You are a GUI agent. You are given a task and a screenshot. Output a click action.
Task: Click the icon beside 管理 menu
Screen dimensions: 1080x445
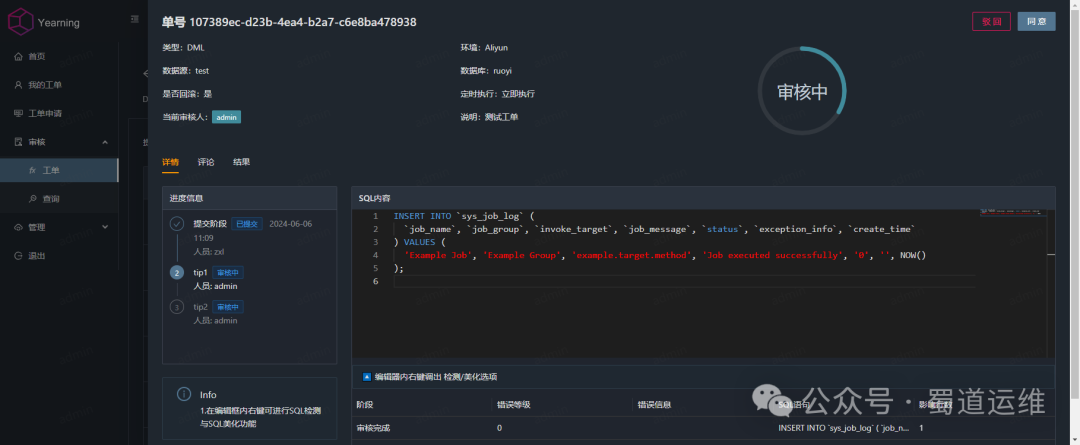click(19, 227)
